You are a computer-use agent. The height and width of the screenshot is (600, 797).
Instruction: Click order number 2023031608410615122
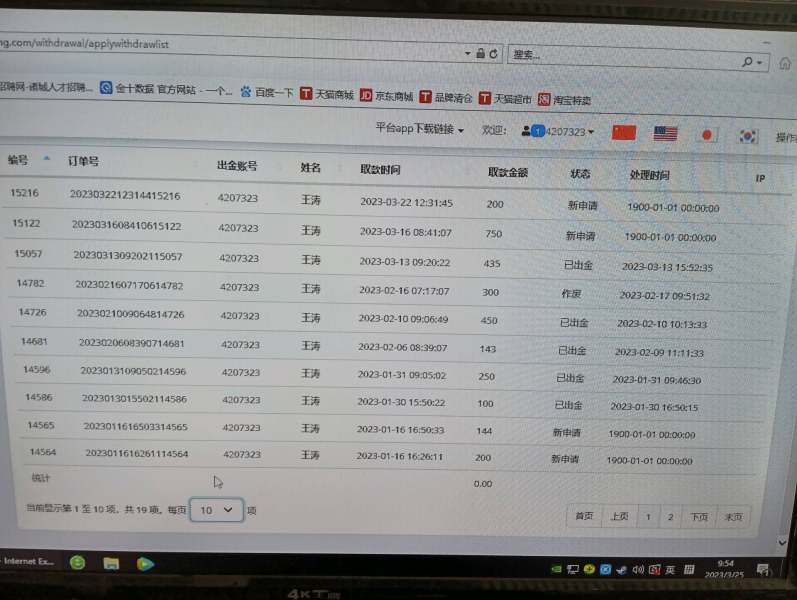tap(127, 225)
